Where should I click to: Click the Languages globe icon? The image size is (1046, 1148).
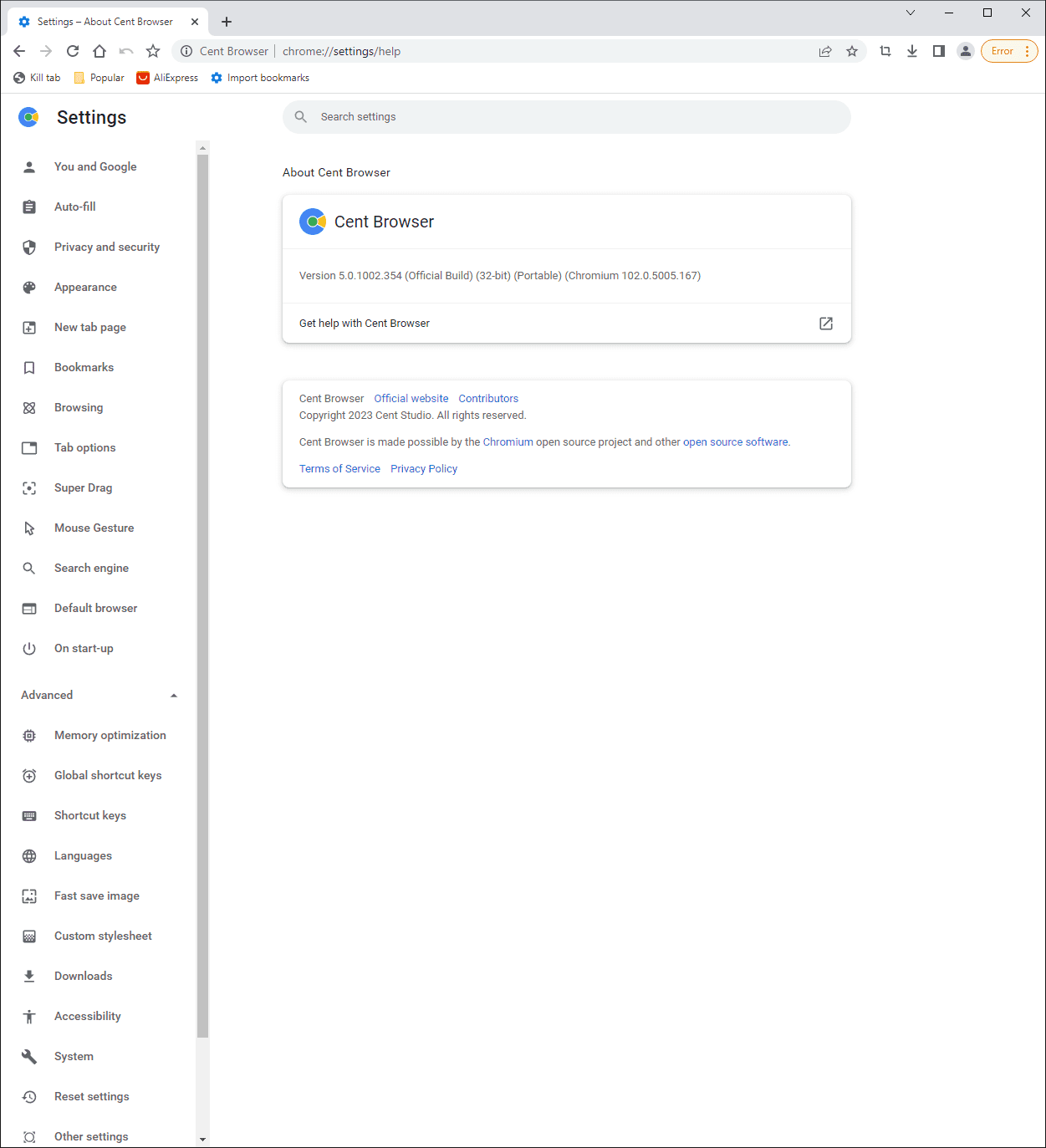(x=29, y=856)
